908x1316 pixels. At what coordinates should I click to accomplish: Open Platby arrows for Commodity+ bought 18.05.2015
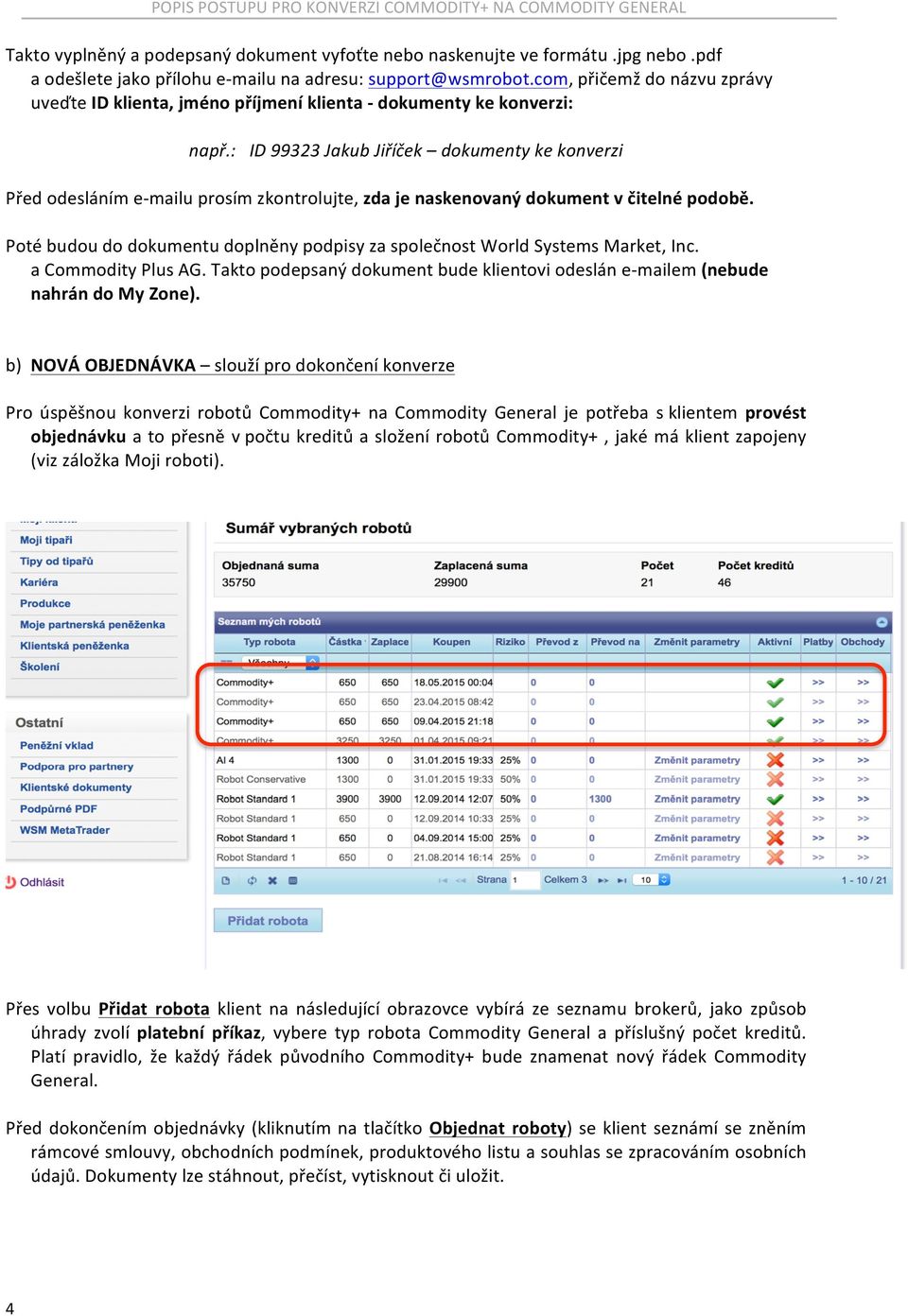818,683
